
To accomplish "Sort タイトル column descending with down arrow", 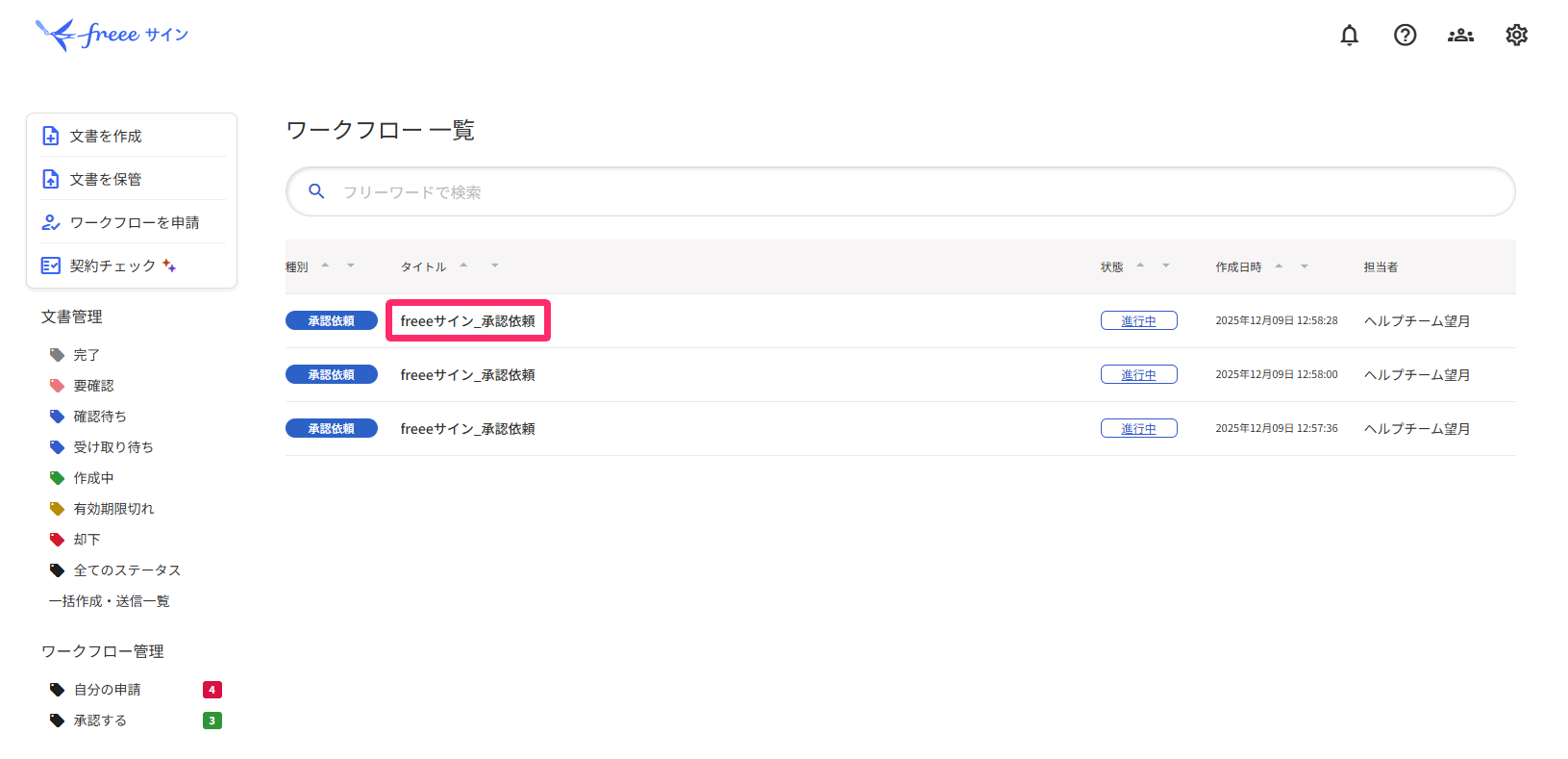I will click(x=495, y=266).
